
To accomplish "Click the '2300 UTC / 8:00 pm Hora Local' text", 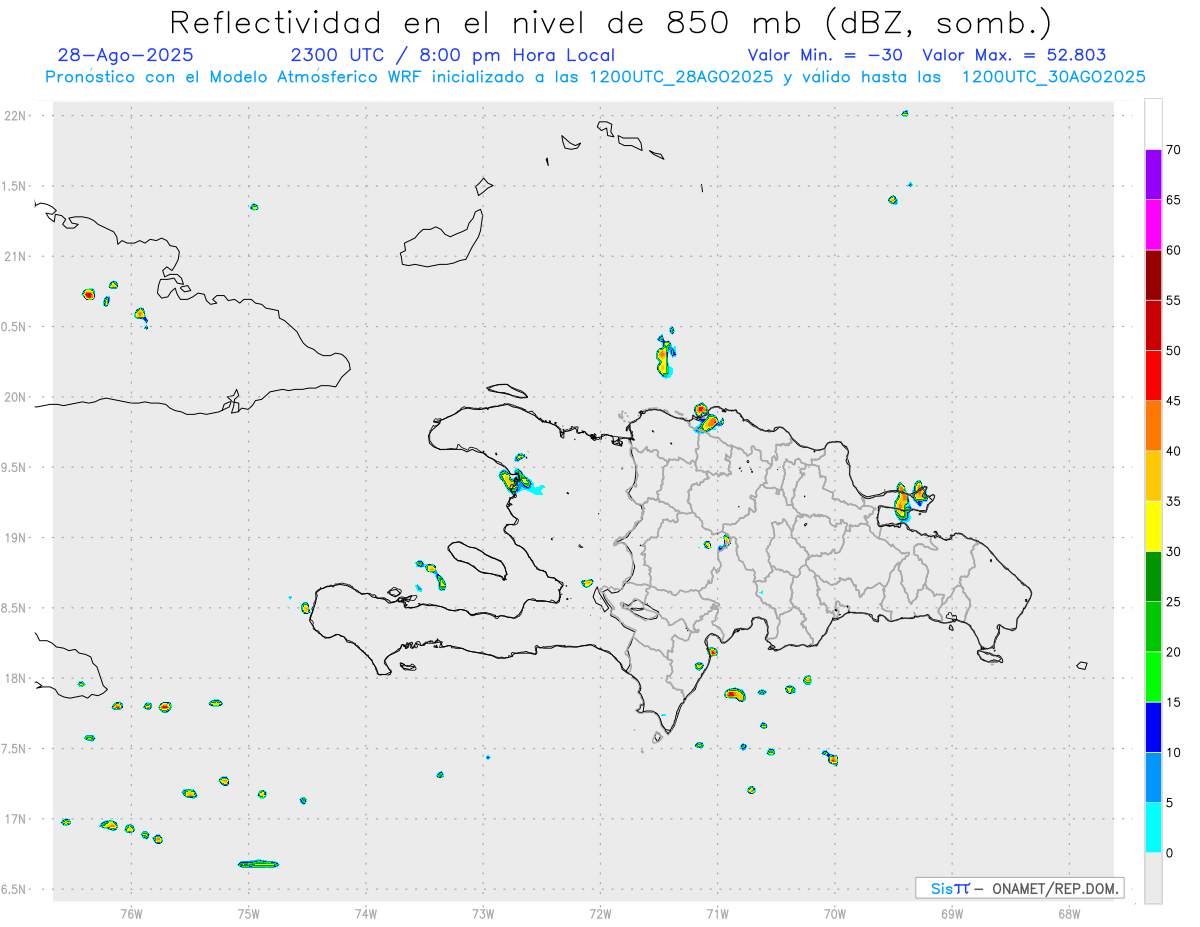I will point(452,55).
